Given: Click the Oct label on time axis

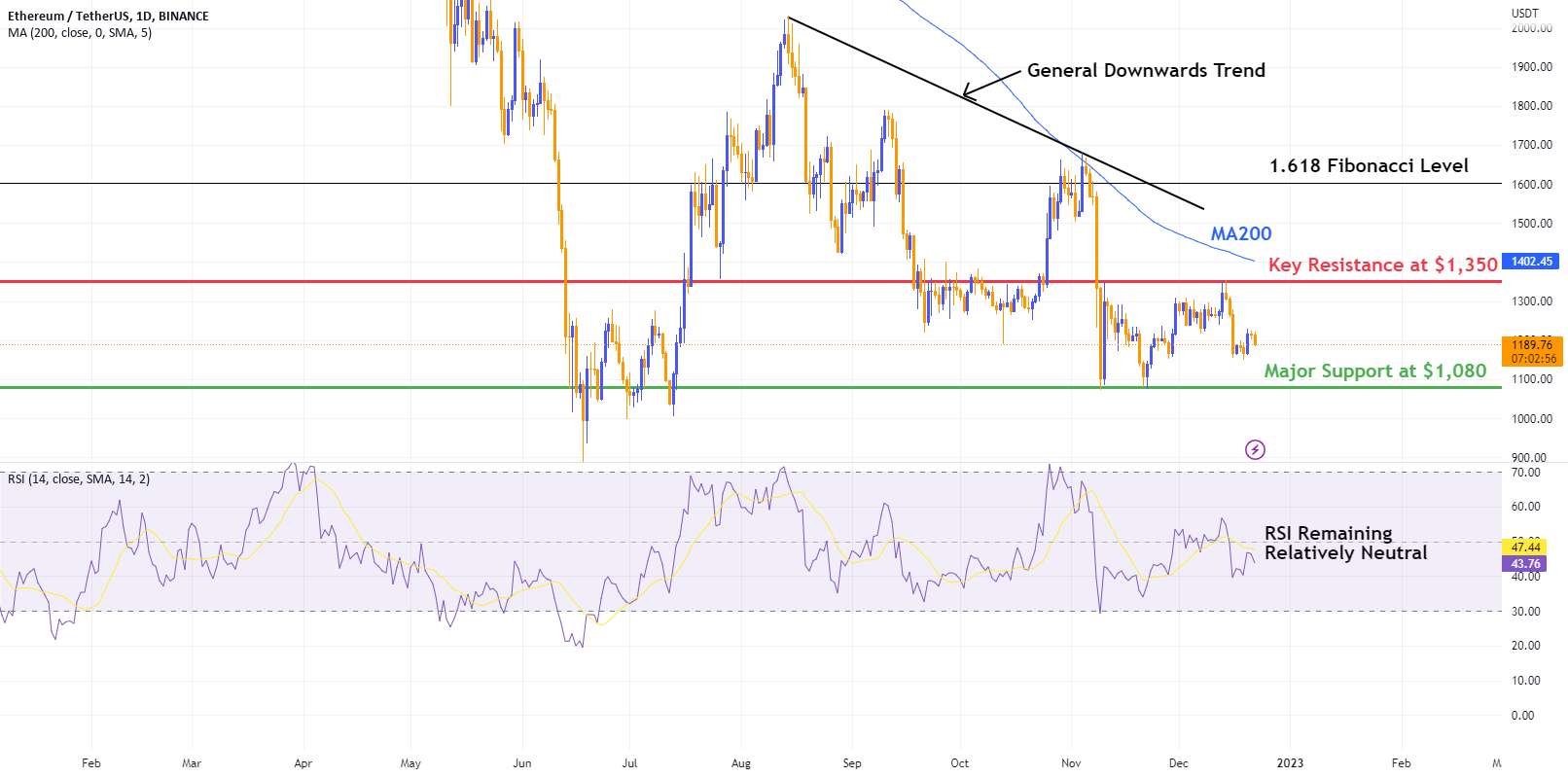Looking at the screenshot, I should coord(960,763).
